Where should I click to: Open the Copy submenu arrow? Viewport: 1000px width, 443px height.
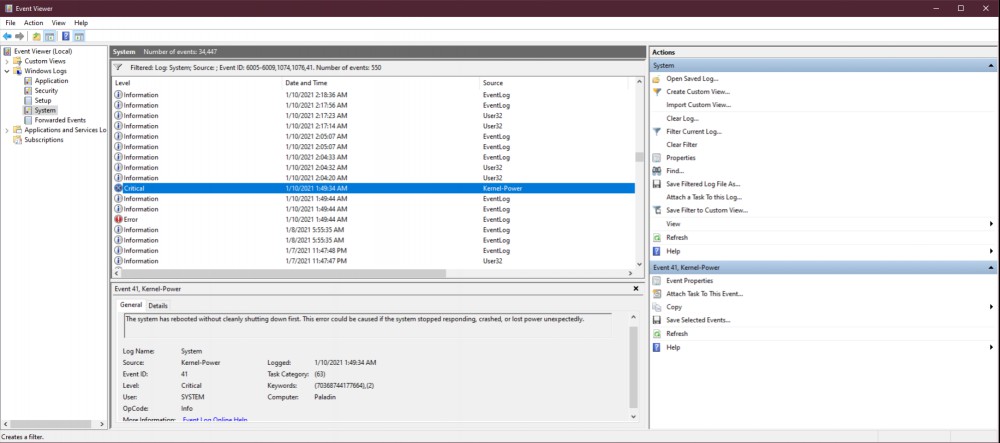pyautogui.click(x=991, y=307)
